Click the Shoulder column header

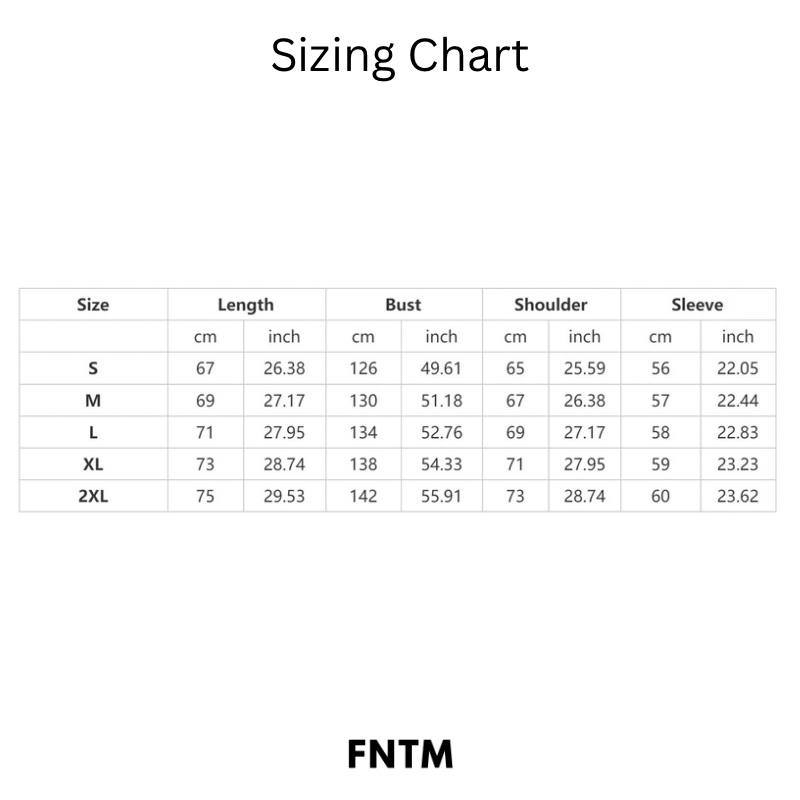coord(551,304)
